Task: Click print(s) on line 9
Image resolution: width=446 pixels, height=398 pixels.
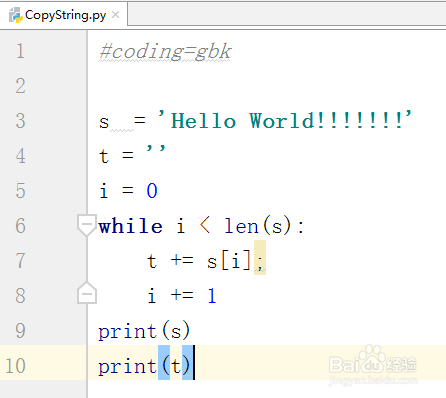Action: pos(144,331)
